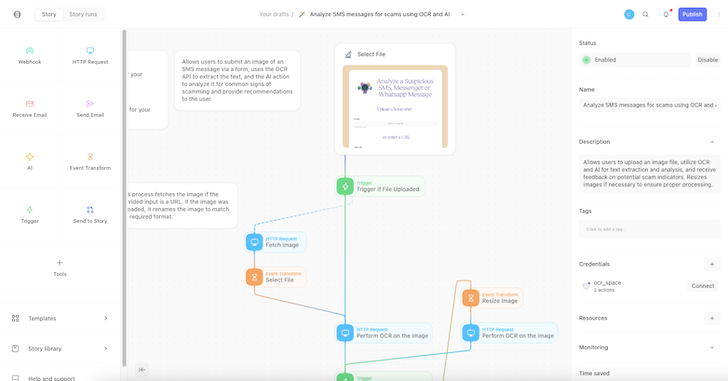Add a resource with the plus button
This screenshot has height=381, width=728.
pos(712,318)
